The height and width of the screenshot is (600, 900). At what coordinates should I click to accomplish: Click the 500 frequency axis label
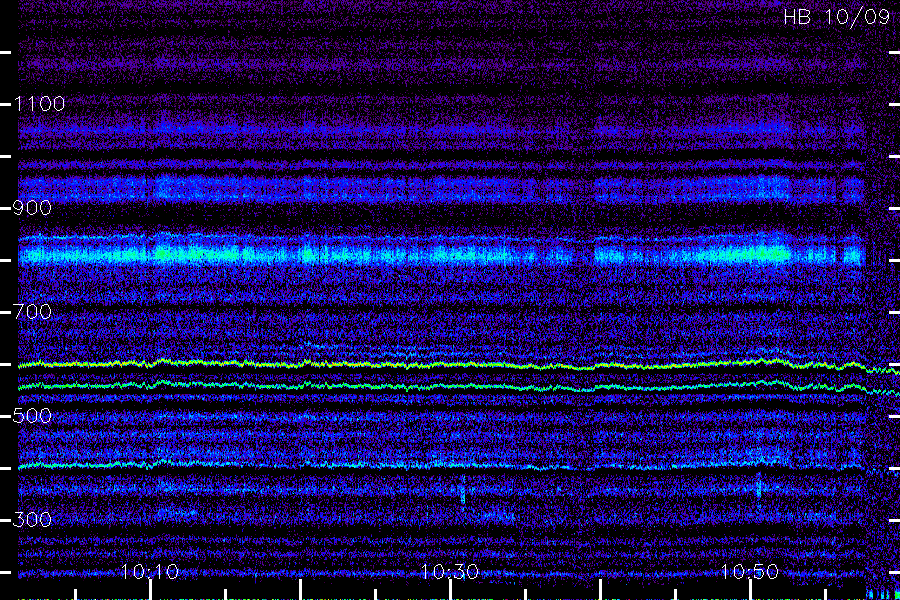click(32, 416)
